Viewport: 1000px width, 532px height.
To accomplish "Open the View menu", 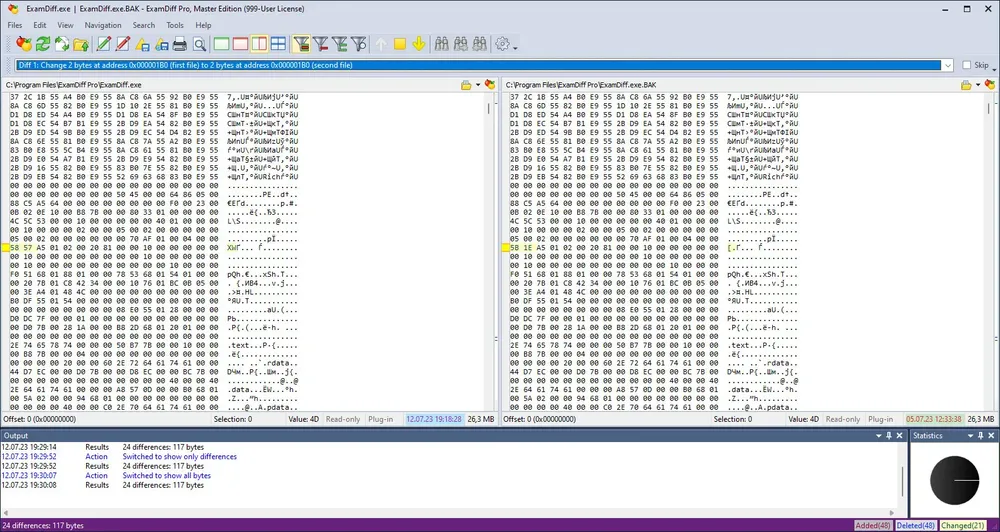I will 65,25.
